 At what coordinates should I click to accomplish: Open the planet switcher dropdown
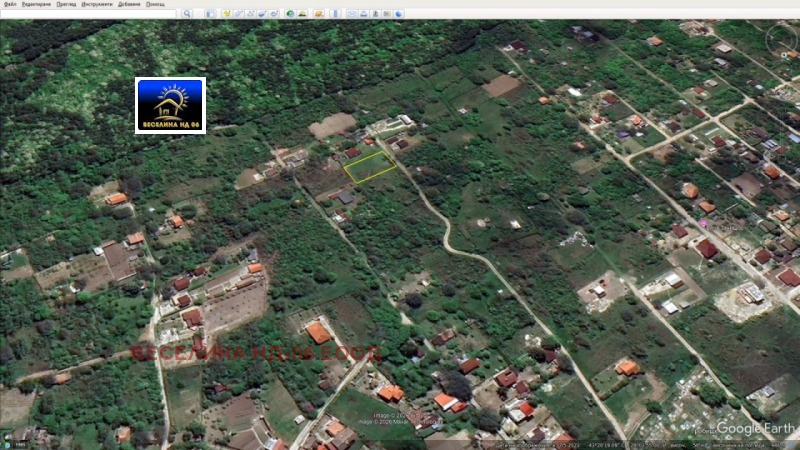(x=319, y=14)
